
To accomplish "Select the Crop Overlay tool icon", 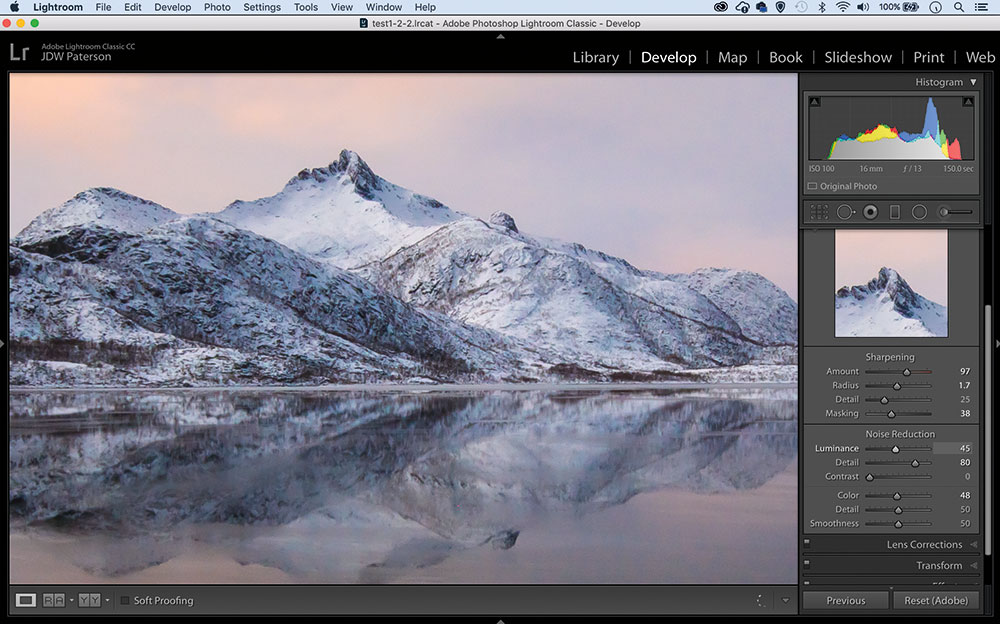I will pyautogui.click(x=819, y=212).
